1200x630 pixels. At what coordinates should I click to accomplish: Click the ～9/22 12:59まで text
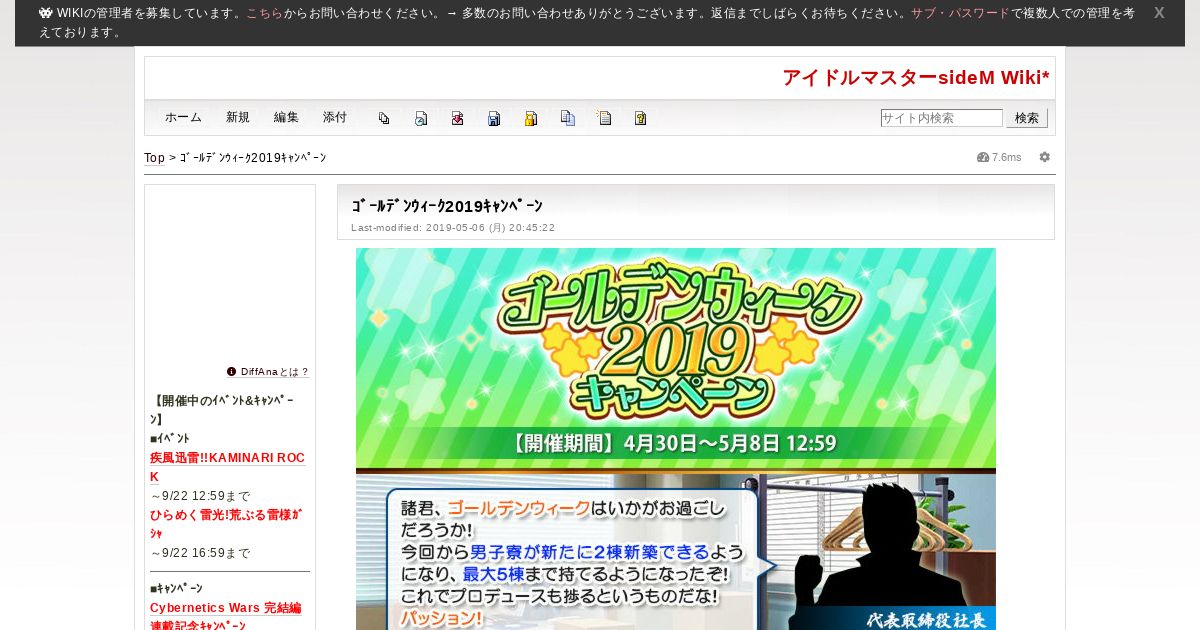click(x=200, y=496)
